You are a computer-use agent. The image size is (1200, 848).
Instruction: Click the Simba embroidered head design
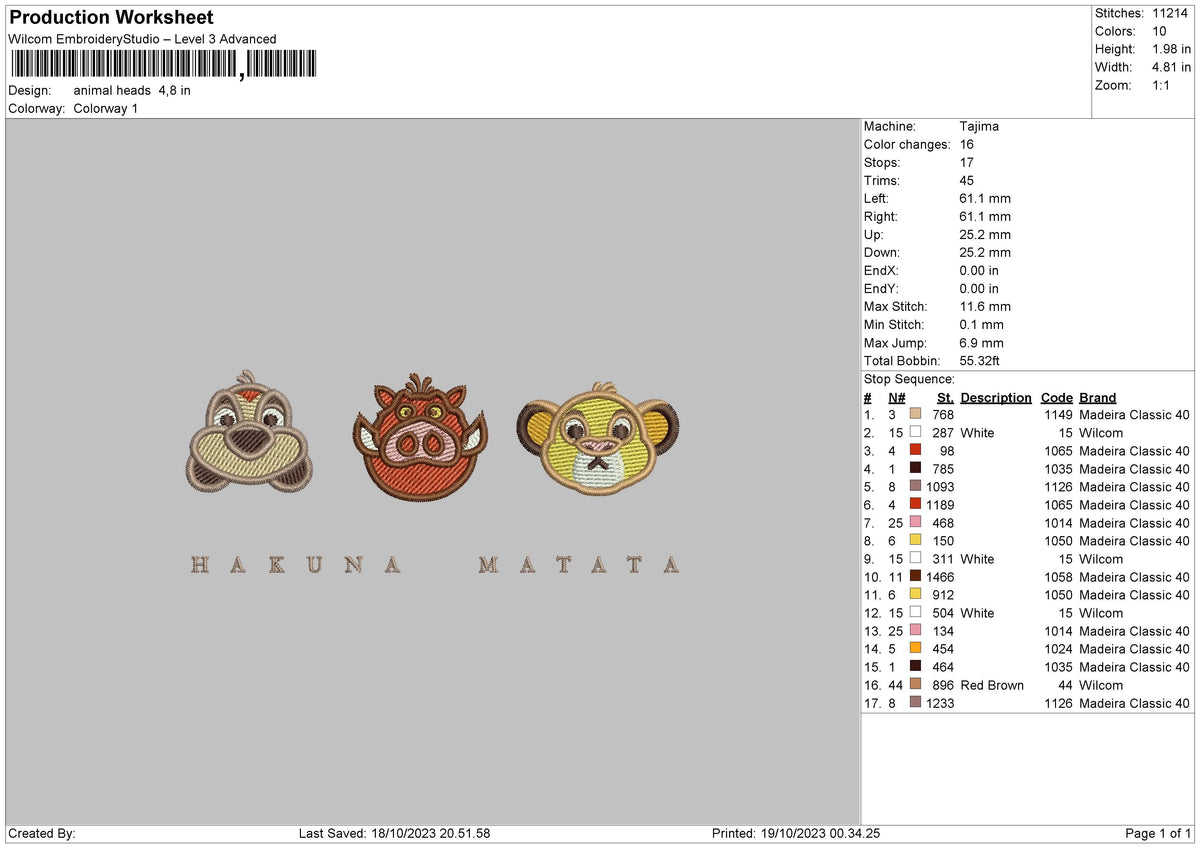597,437
